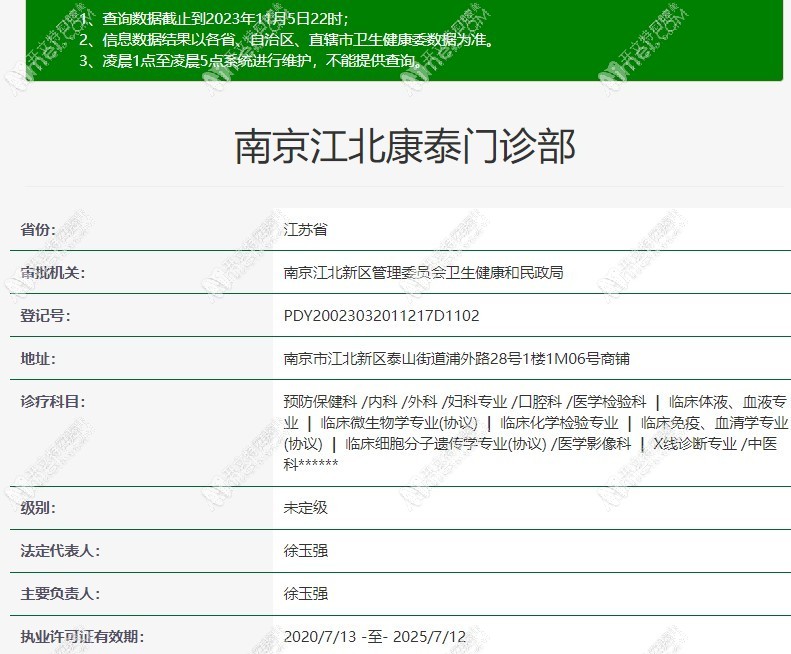
Task: Click the title 南京江北康泰门诊部
Action: point(405,147)
